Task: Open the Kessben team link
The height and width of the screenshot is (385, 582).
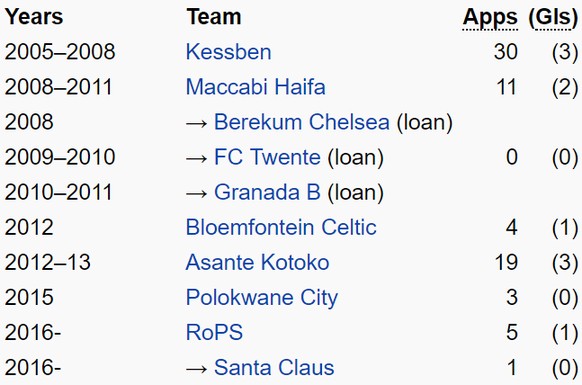Action: (x=228, y=52)
